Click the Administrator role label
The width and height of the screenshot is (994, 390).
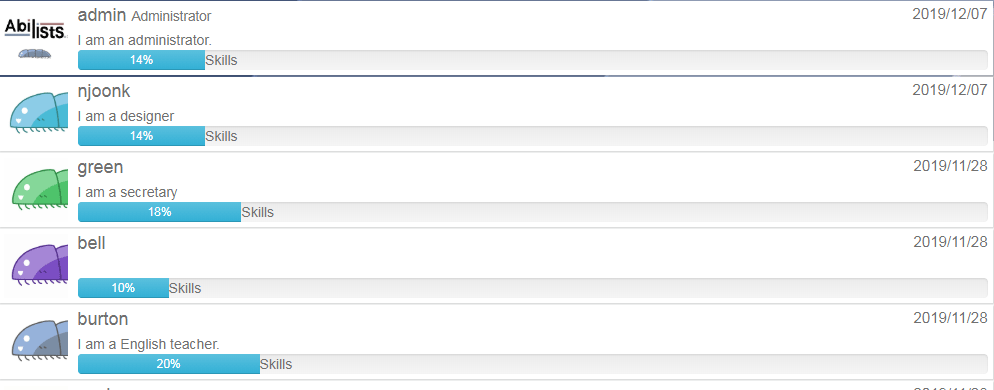(171, 16)
